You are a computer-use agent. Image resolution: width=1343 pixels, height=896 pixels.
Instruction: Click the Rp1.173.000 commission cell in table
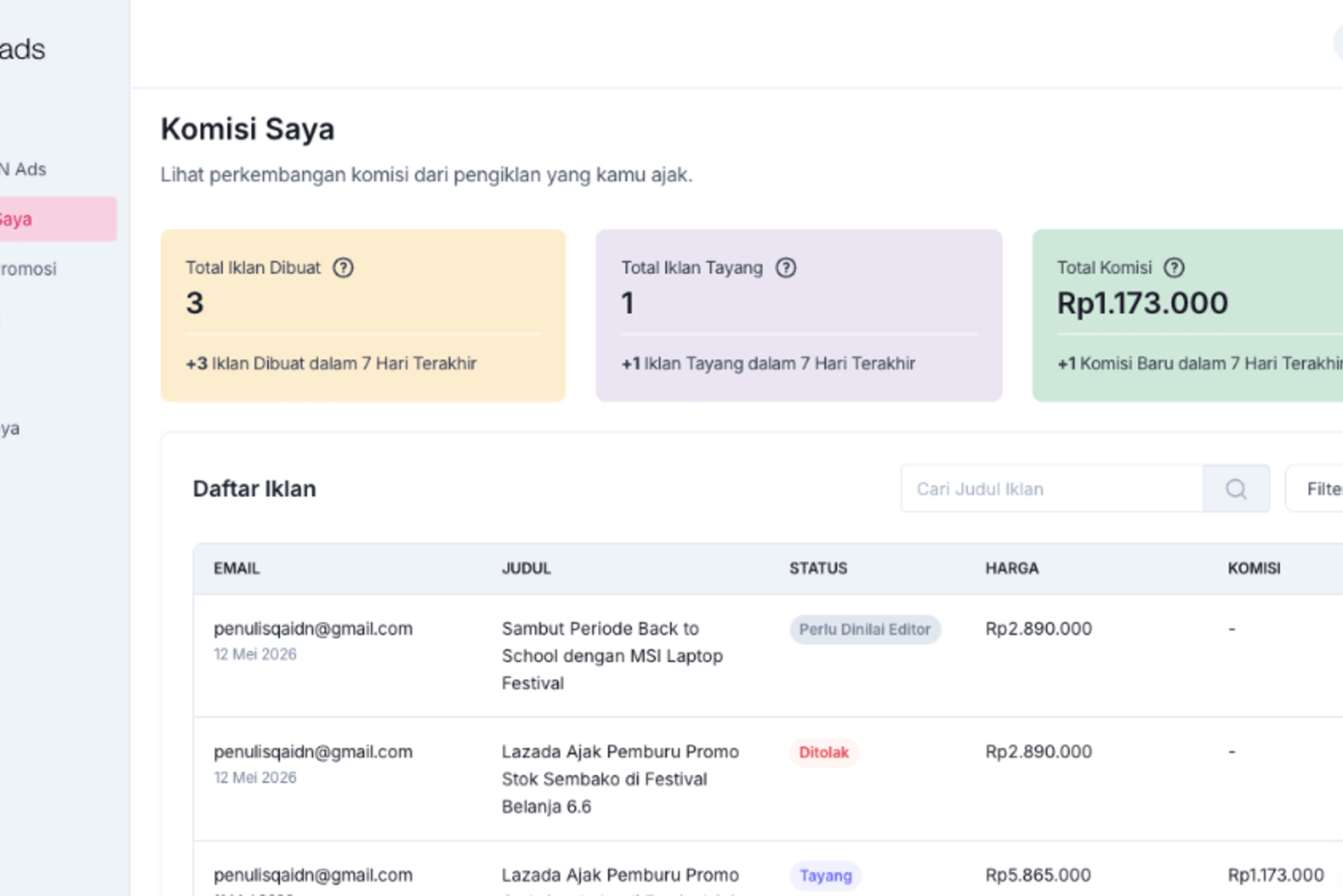point(1275,875)
